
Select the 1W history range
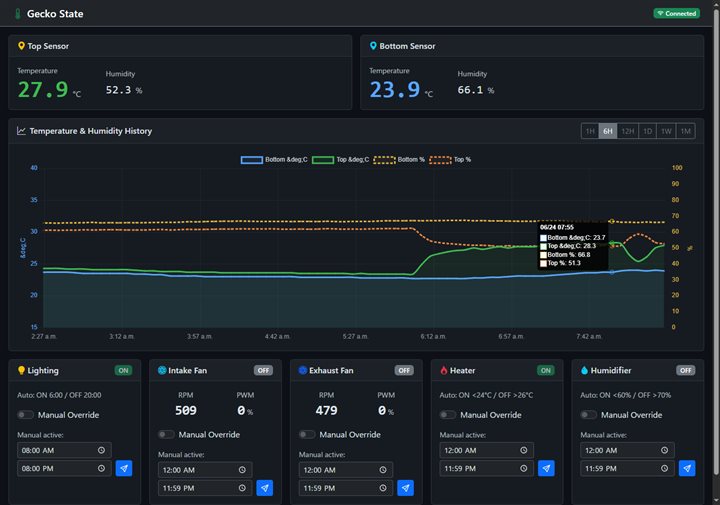pyautogui.click(x=666, y=131)
